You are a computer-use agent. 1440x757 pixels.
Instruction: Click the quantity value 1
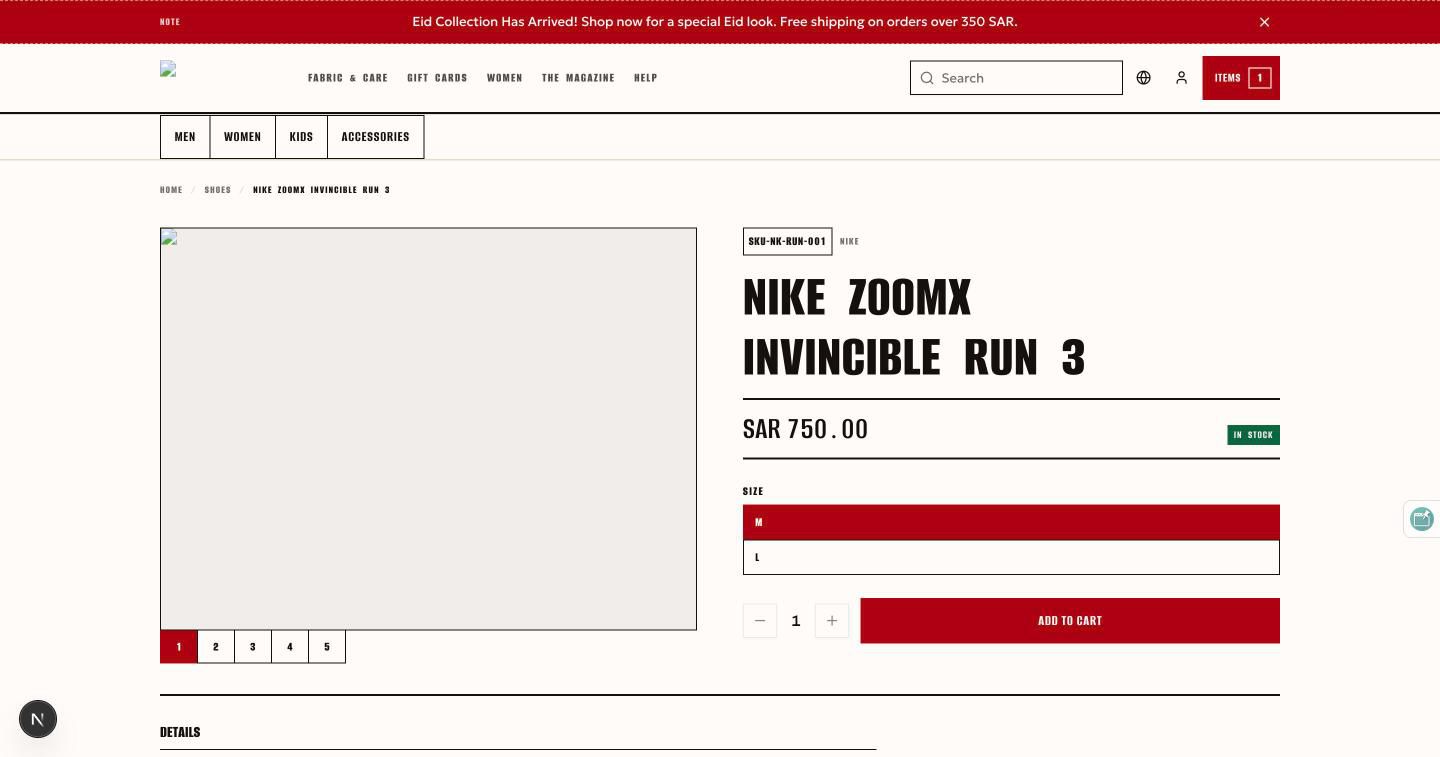pyautogui.click(x=796, y=621)
